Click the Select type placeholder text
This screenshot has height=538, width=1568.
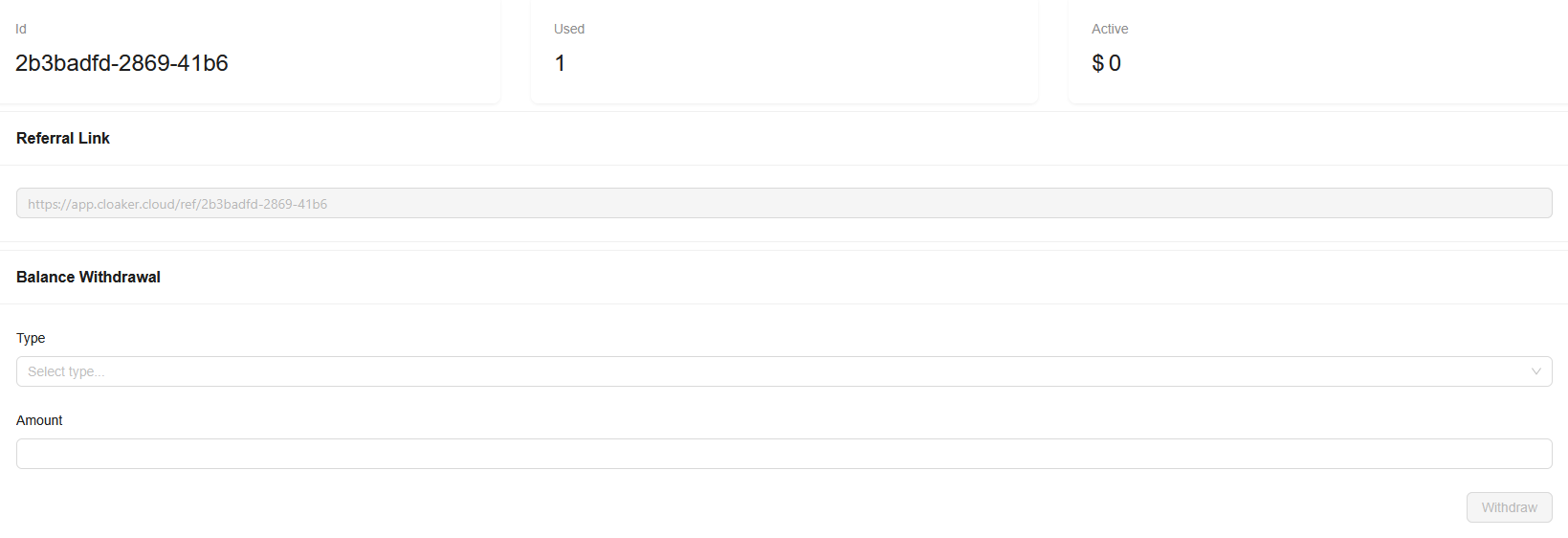click(66, 371)
